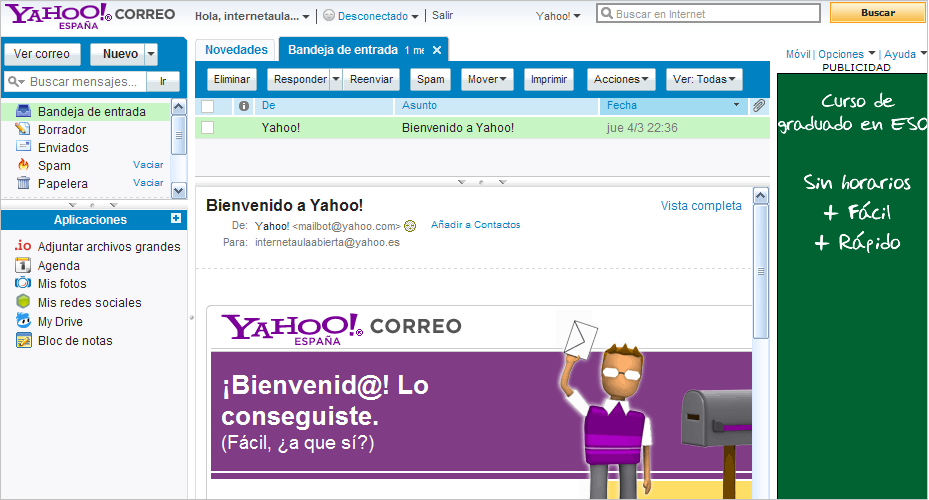Image resolution: width=929 pixels, height=500 pixels.
Task: Open the Opciones dropdown
Action: coord(872,53)
